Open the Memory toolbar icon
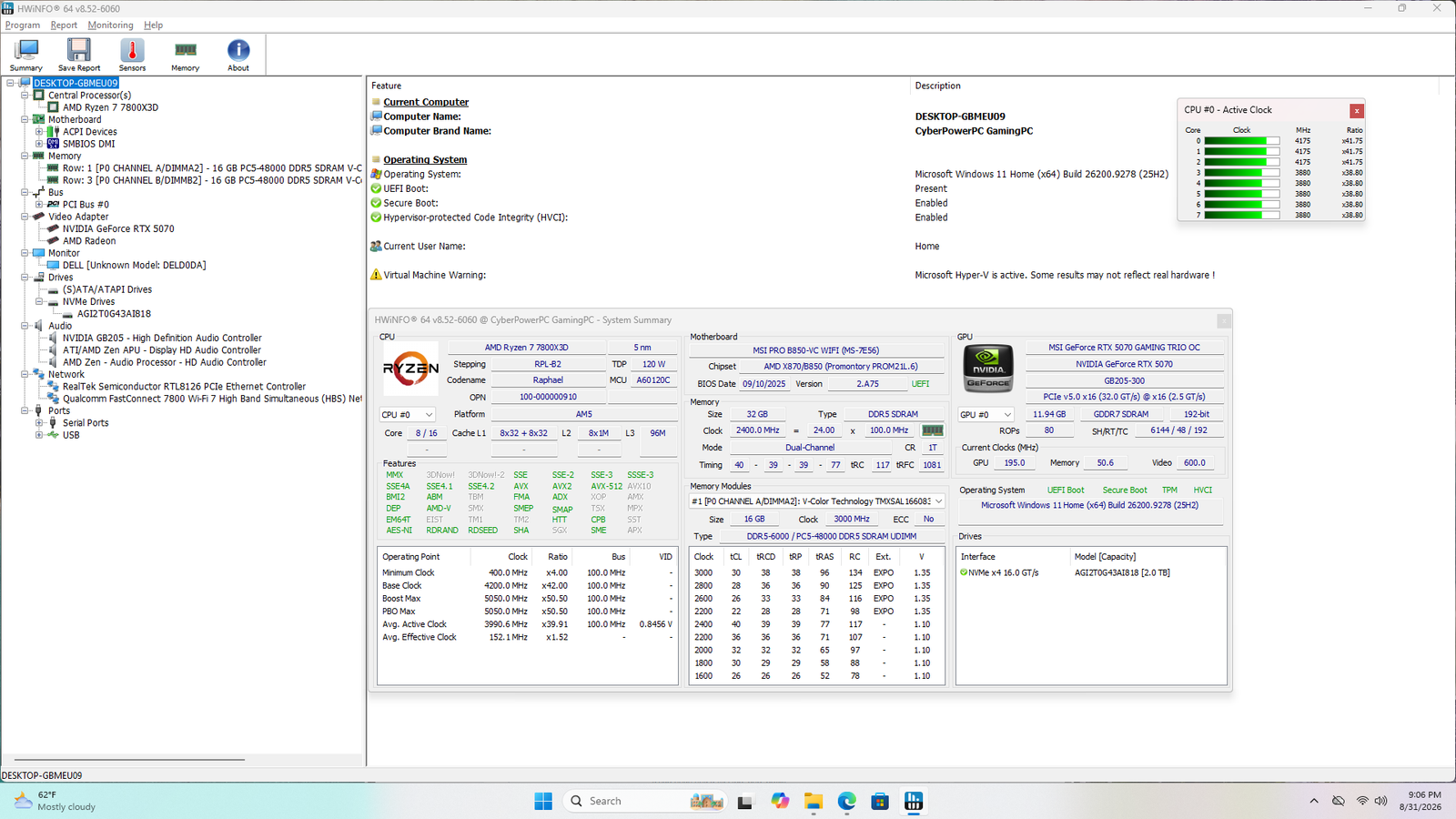1456x819 pixels. pos(185,55)
